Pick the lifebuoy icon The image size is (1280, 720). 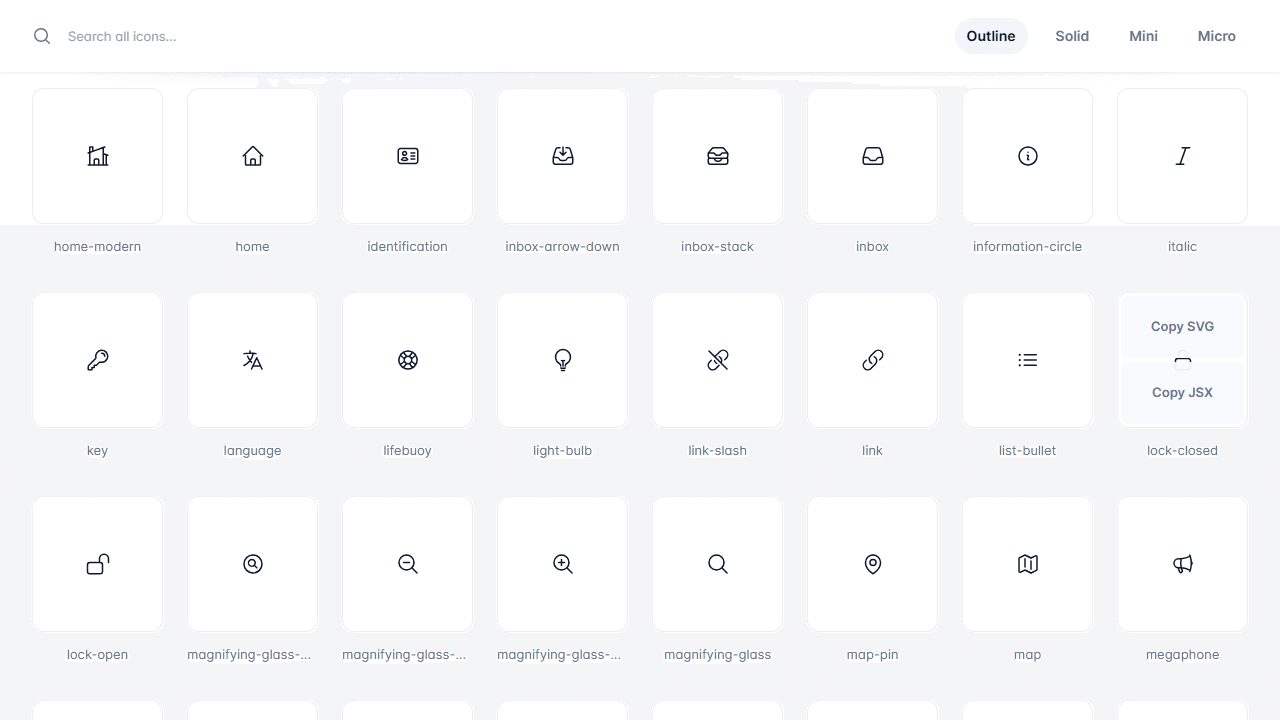(407, 360)
